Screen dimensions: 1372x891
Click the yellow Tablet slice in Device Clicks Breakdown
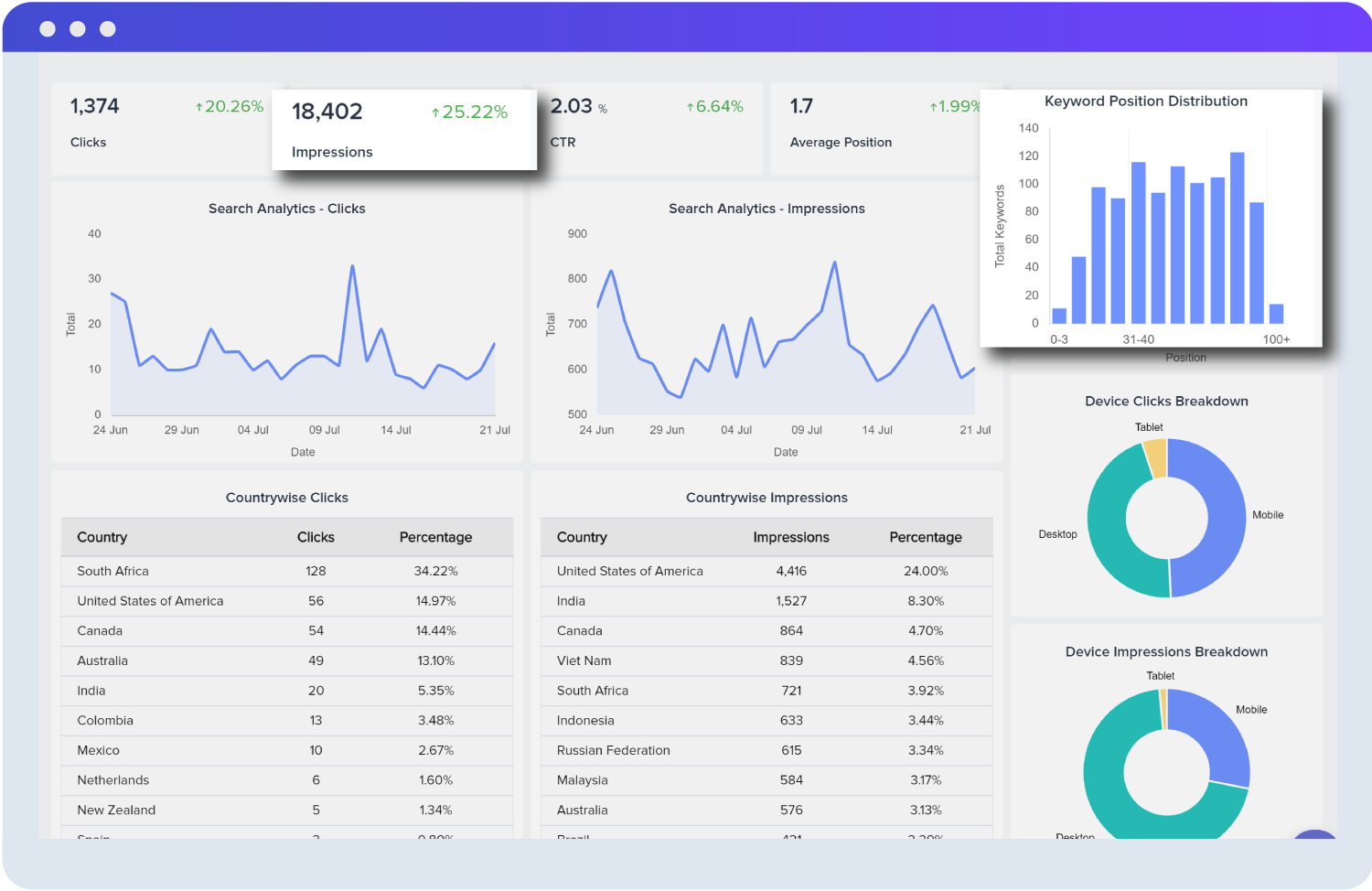(1155, 459)
